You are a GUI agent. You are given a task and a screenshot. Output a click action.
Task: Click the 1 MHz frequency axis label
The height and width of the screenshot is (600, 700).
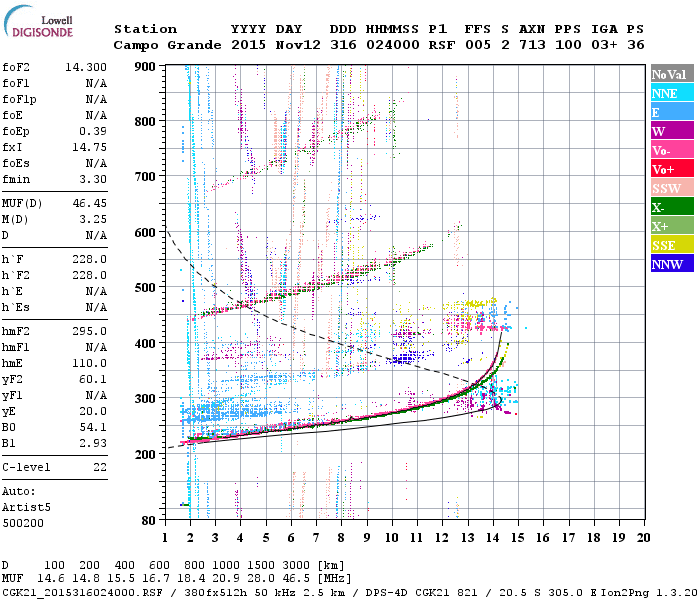[165, 538]
